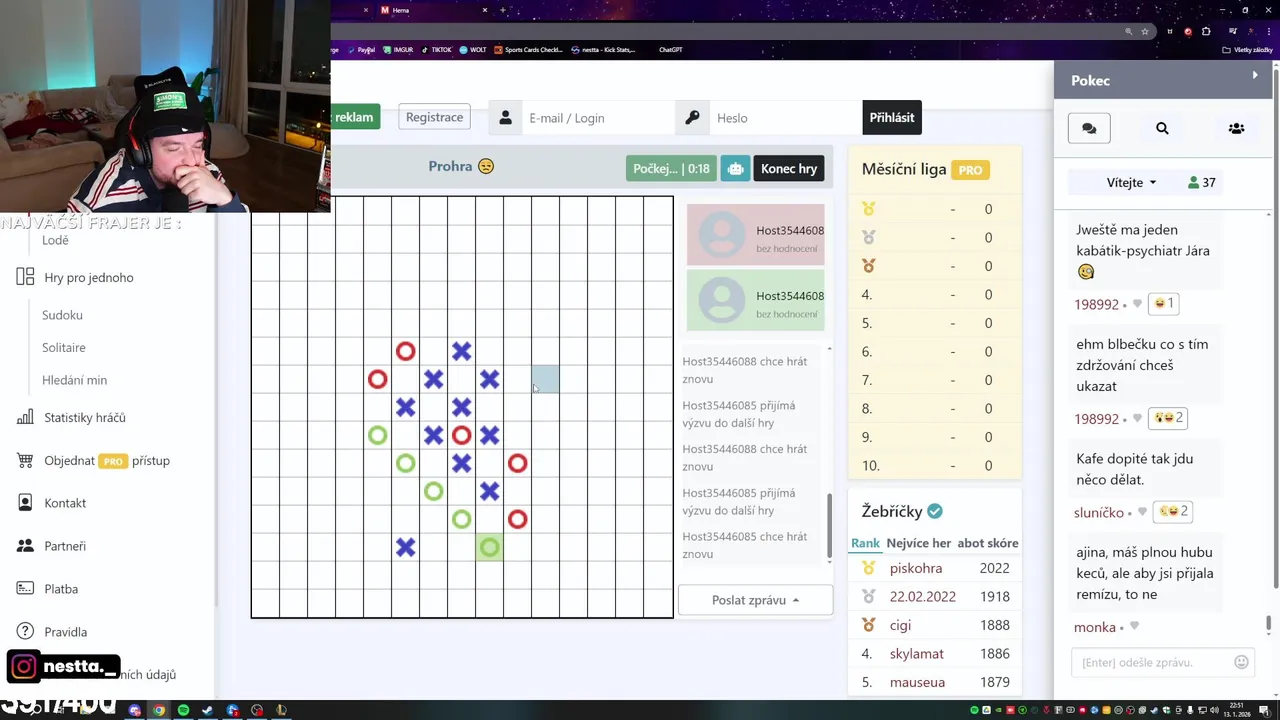The width and height of the screenshot is (1280, 720).
Task: Open the Registrace link
Action: [434, 117]
